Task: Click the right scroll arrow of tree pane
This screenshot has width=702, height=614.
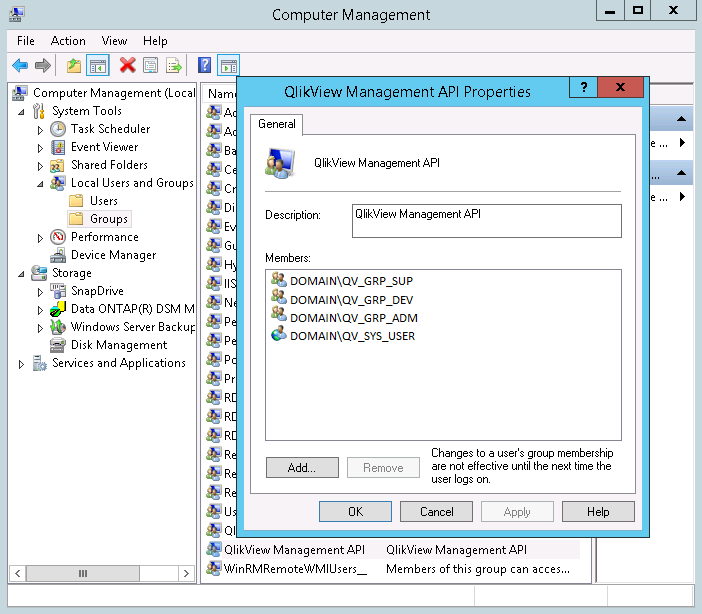Action: 186,573
